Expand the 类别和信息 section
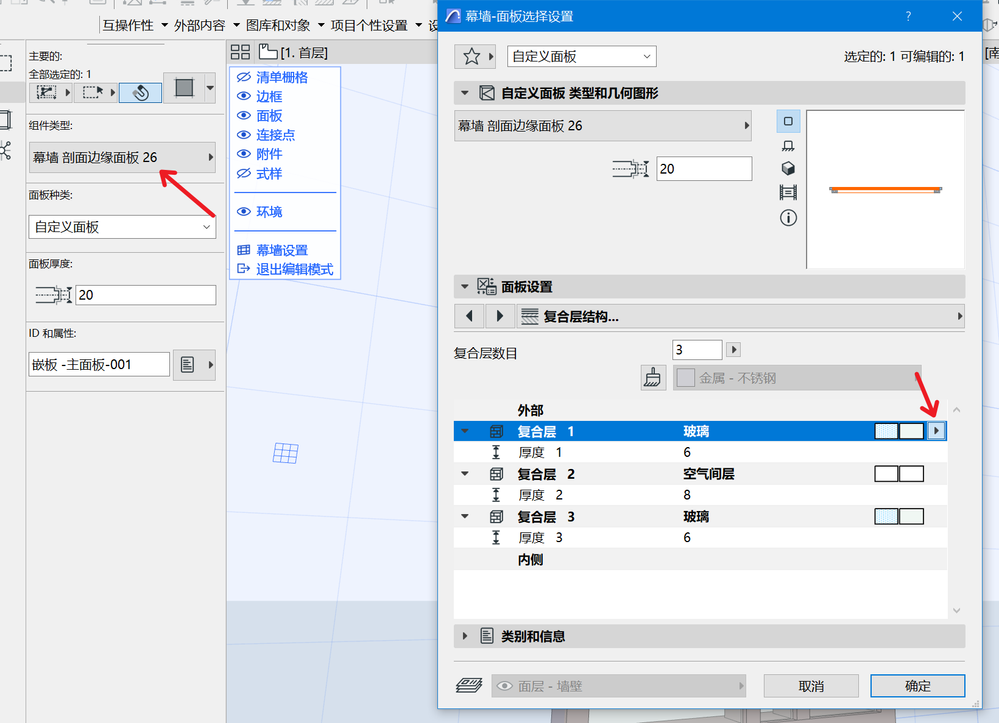 click(465, 636)
